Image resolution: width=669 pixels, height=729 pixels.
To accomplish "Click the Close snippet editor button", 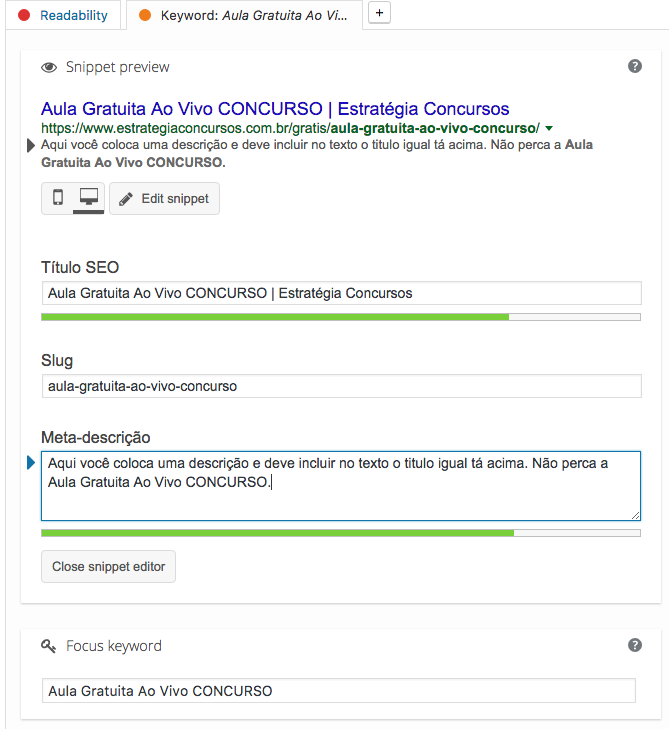I will [x=108, y=566].
